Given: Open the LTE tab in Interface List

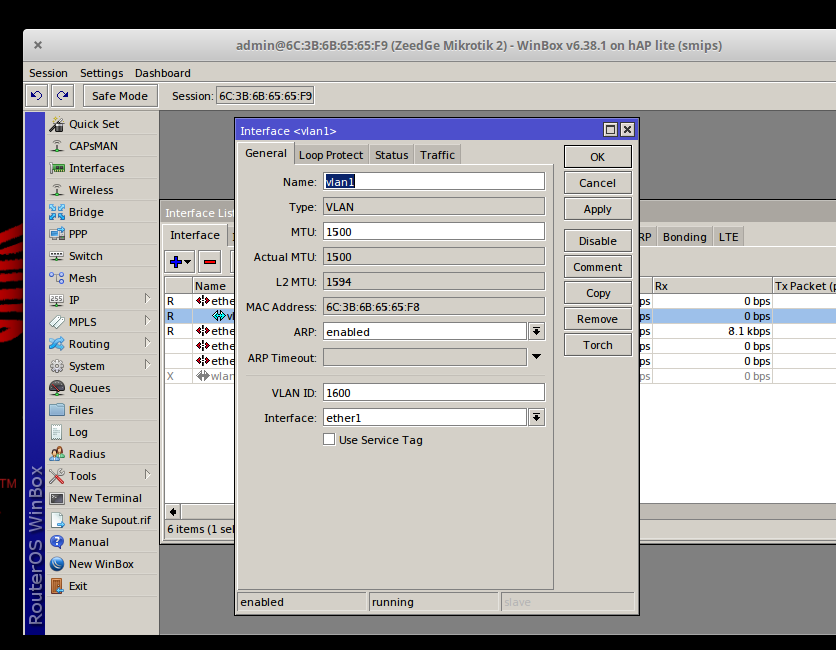Looking at the screenshot, I should (728, 237).
